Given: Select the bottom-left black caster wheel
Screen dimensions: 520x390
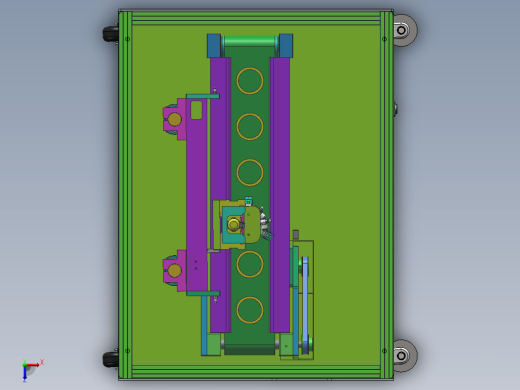Looking at the screenshot, I should click(x=110, y=359).
